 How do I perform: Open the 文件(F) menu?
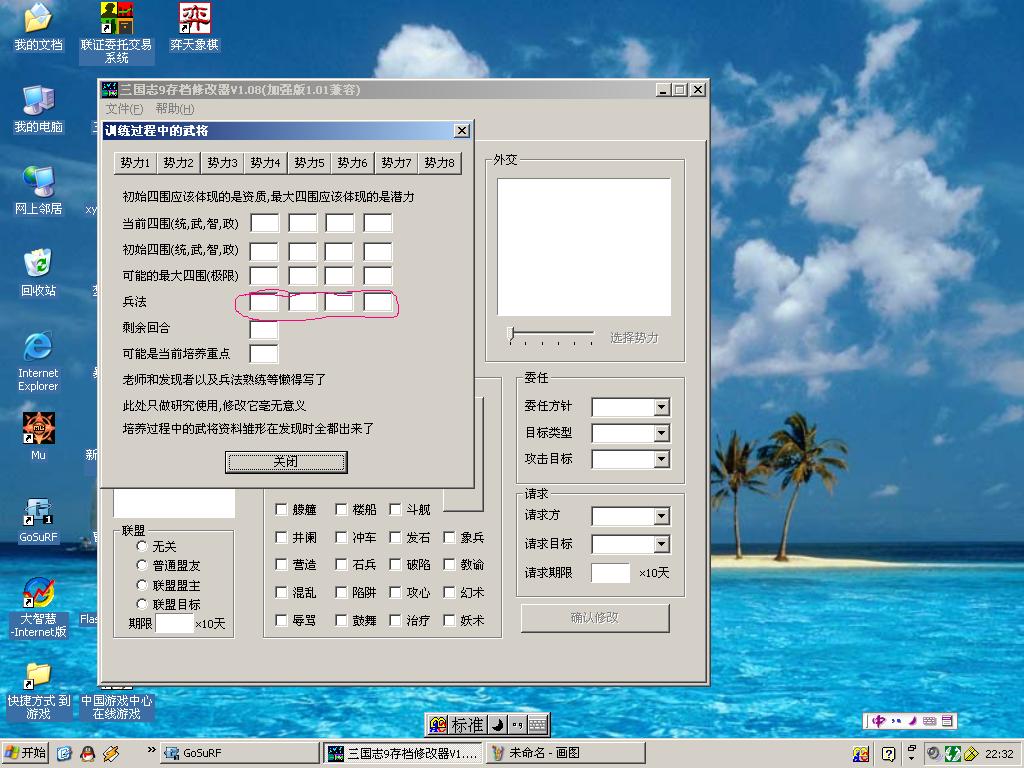(x=124, y=109)
